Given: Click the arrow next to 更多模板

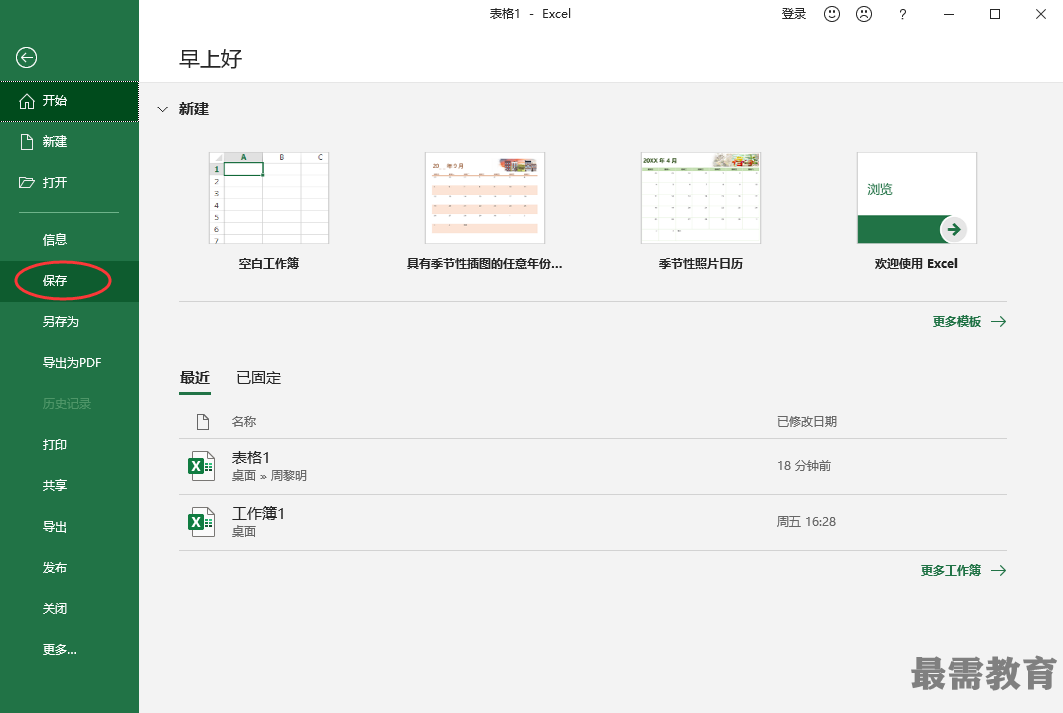Looking at the screenshot, I should coord(998,321).
